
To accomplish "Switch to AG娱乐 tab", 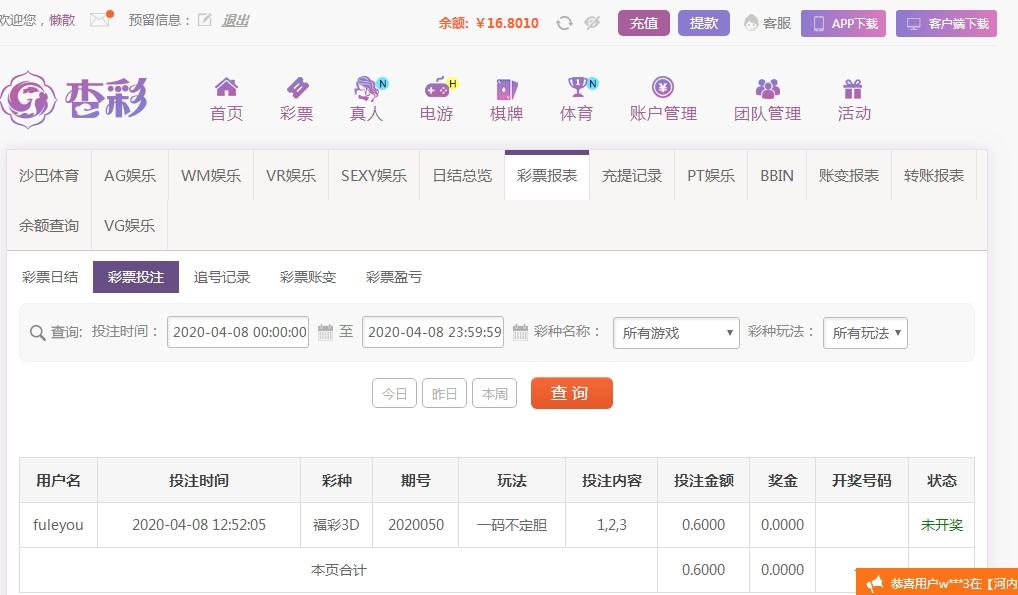I will (130, 175).
